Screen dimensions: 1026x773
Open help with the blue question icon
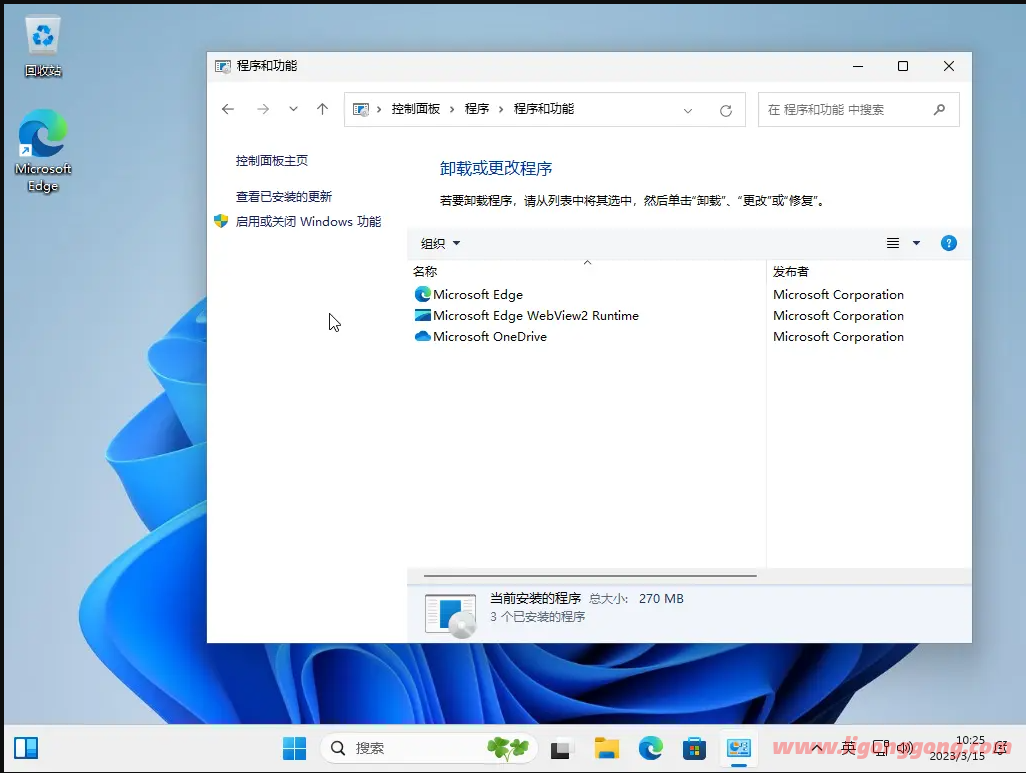(949, 243)
